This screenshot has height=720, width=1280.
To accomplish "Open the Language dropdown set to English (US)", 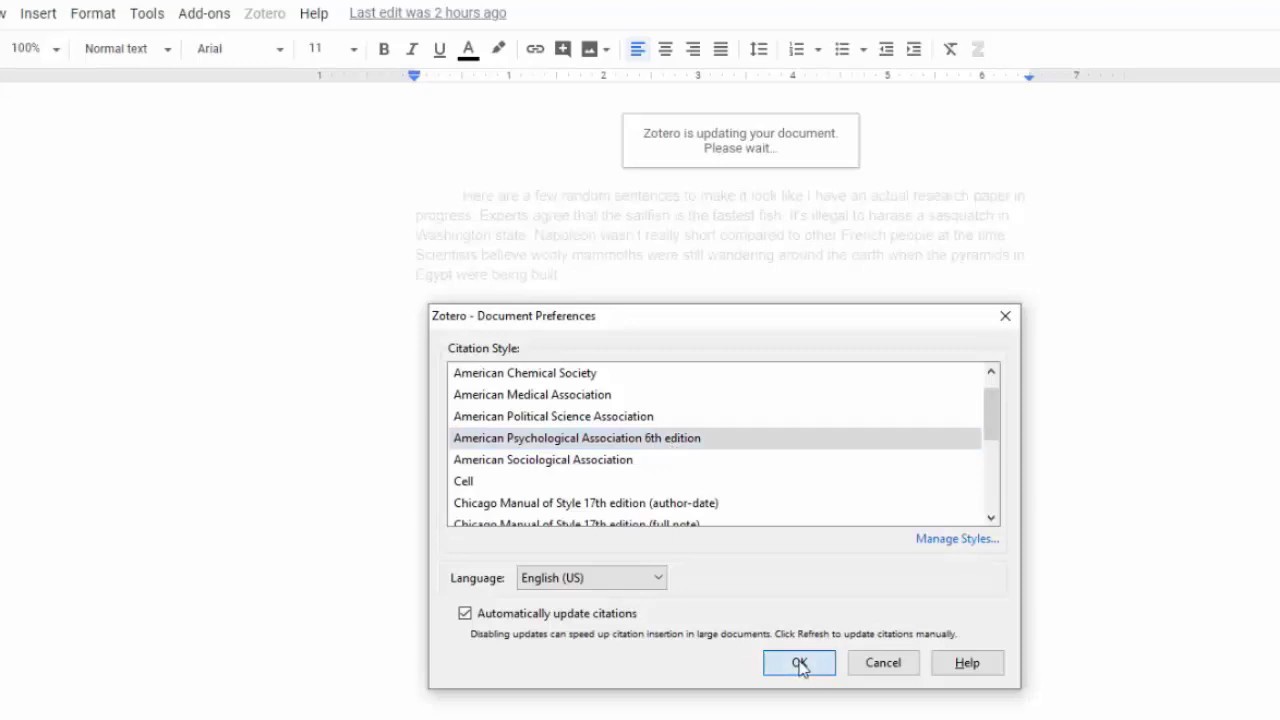I will (x=591, y=578).
